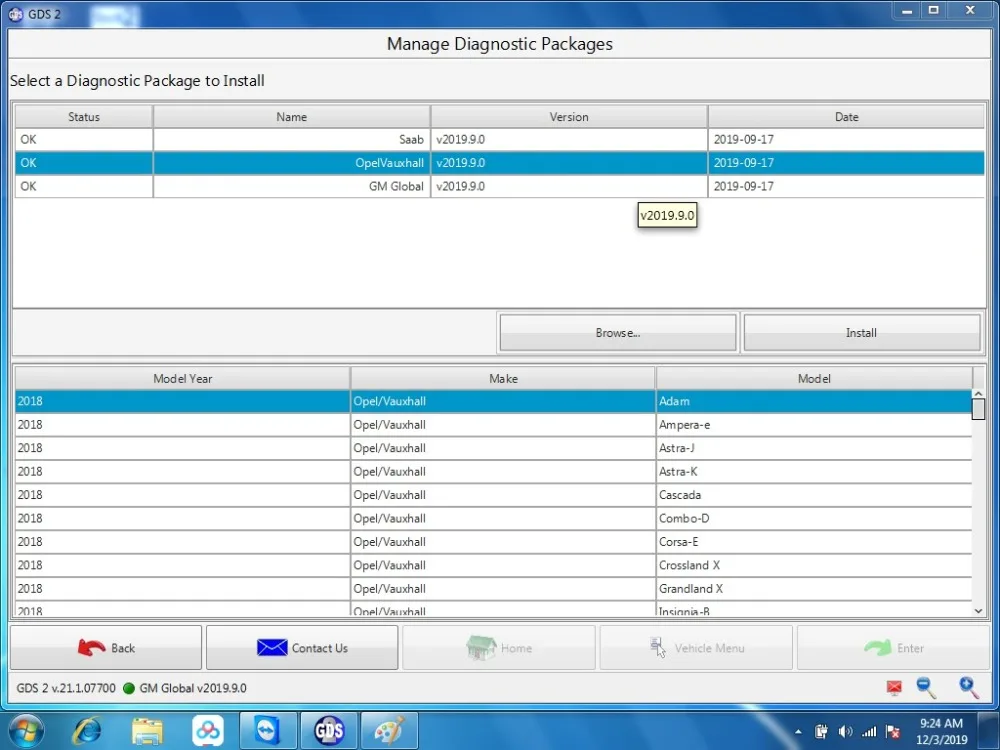
Task: Switch to TeamViewer in taskbar
Action: click(x=267, y=731)
